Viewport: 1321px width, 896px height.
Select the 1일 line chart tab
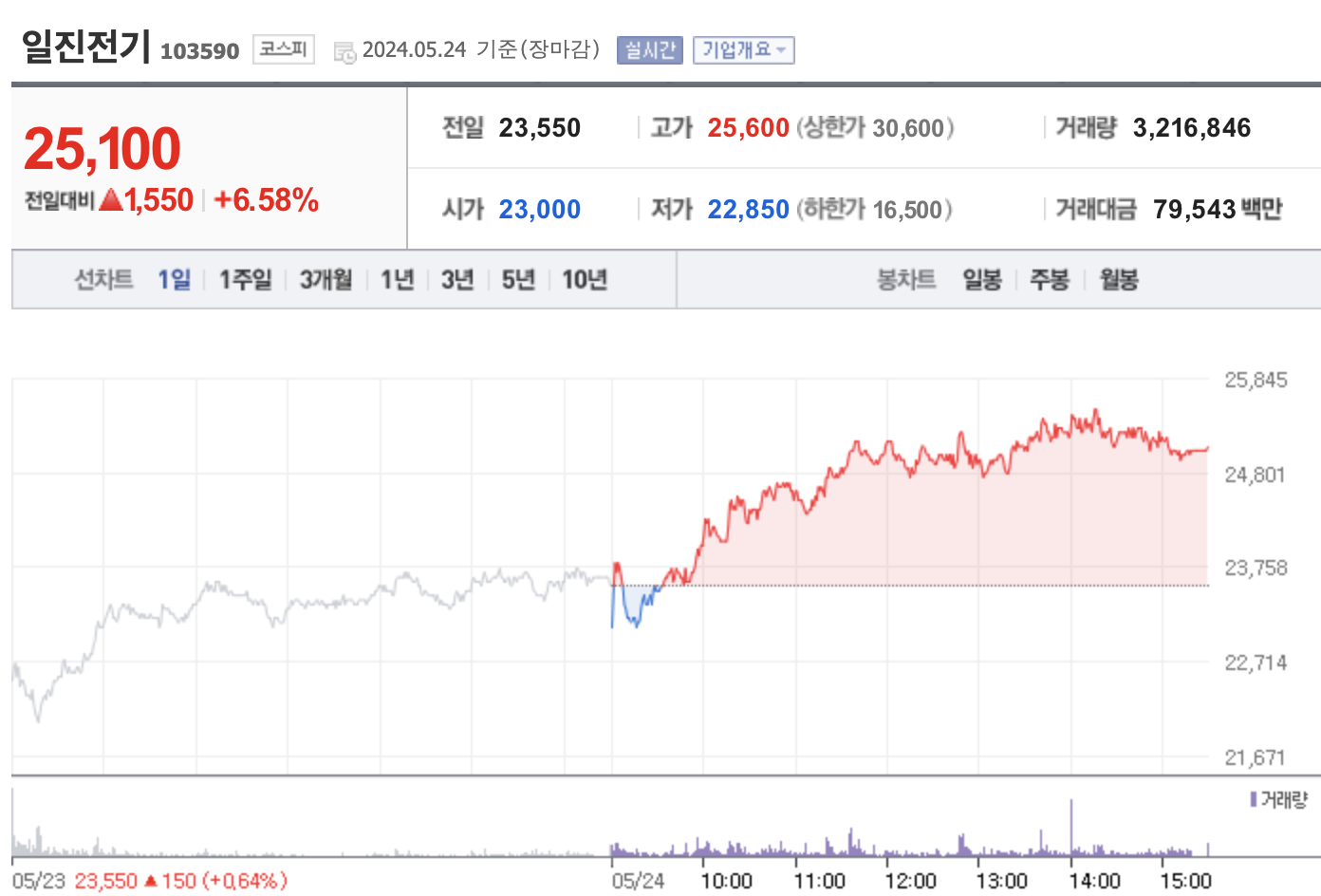click(x=174, y=279)
